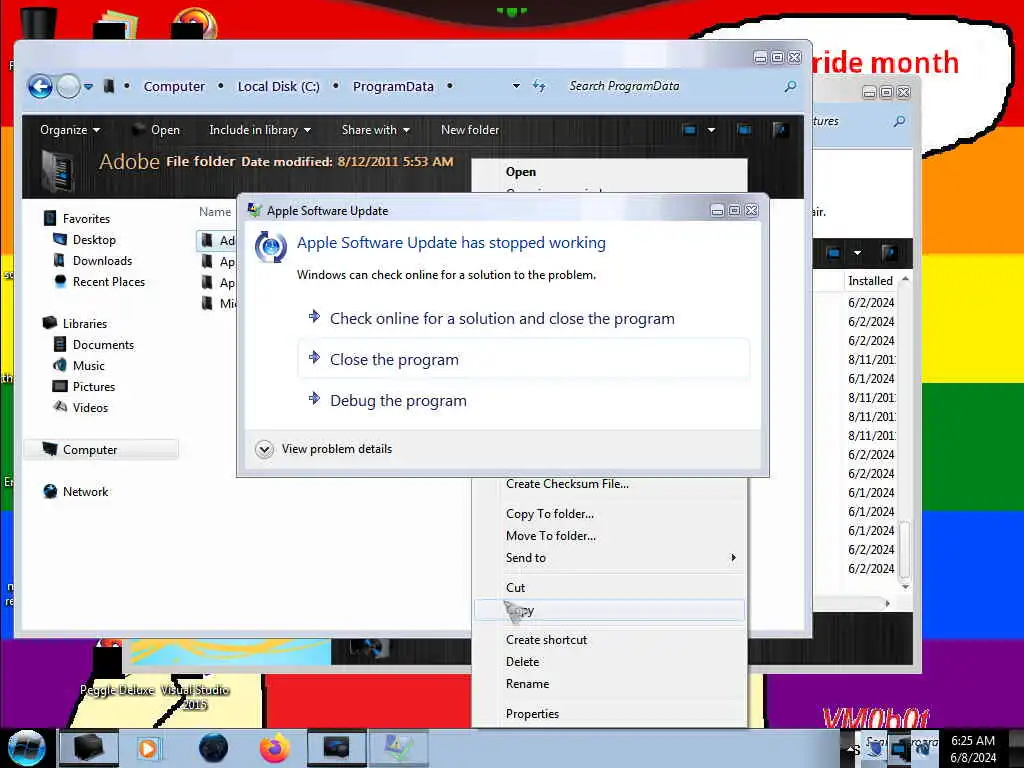Click the Peggle Deluxe desktop icon
The image size is (1024, 768).
(116, 667)
